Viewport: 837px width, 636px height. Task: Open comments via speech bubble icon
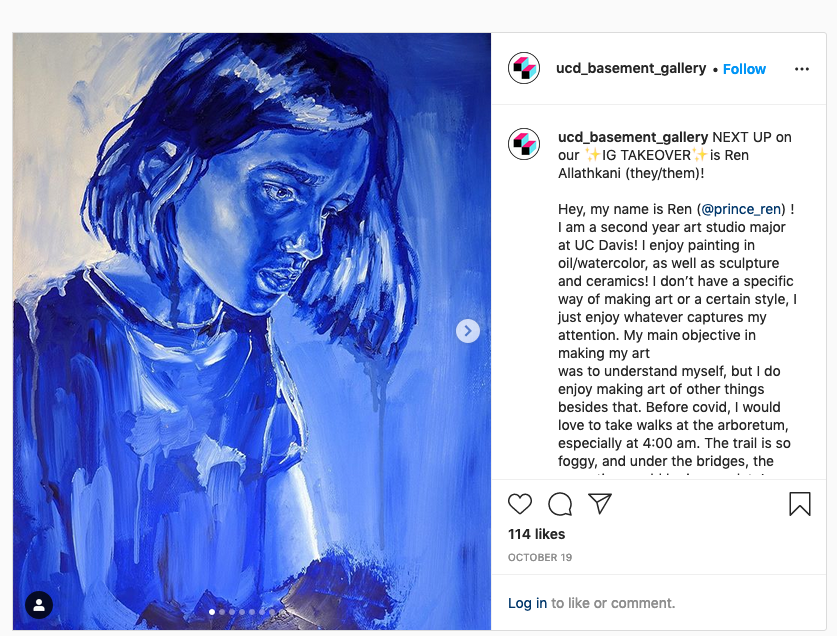tap(560, 504)
